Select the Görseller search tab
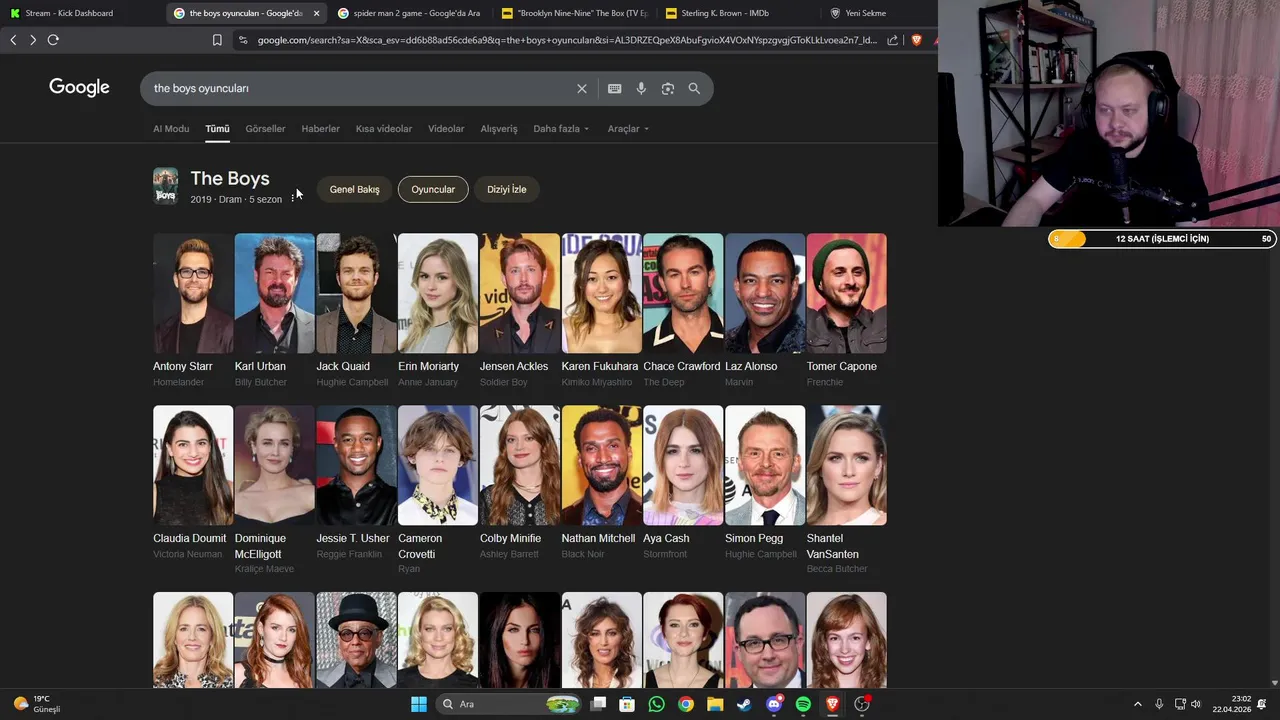Screen dimensions: 1280x720 pos(265,129)
